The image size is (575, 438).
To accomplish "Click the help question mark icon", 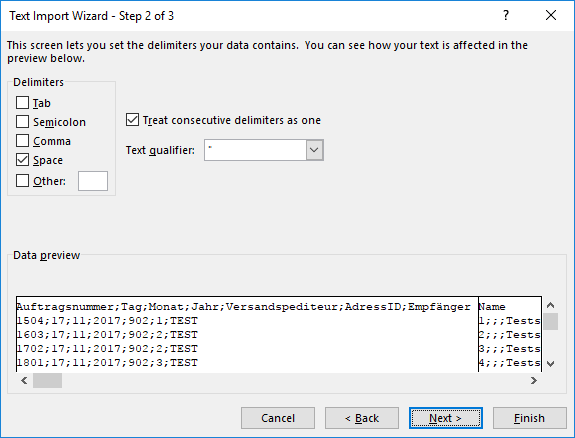I will pyautogui.click(x=506, y=15).
